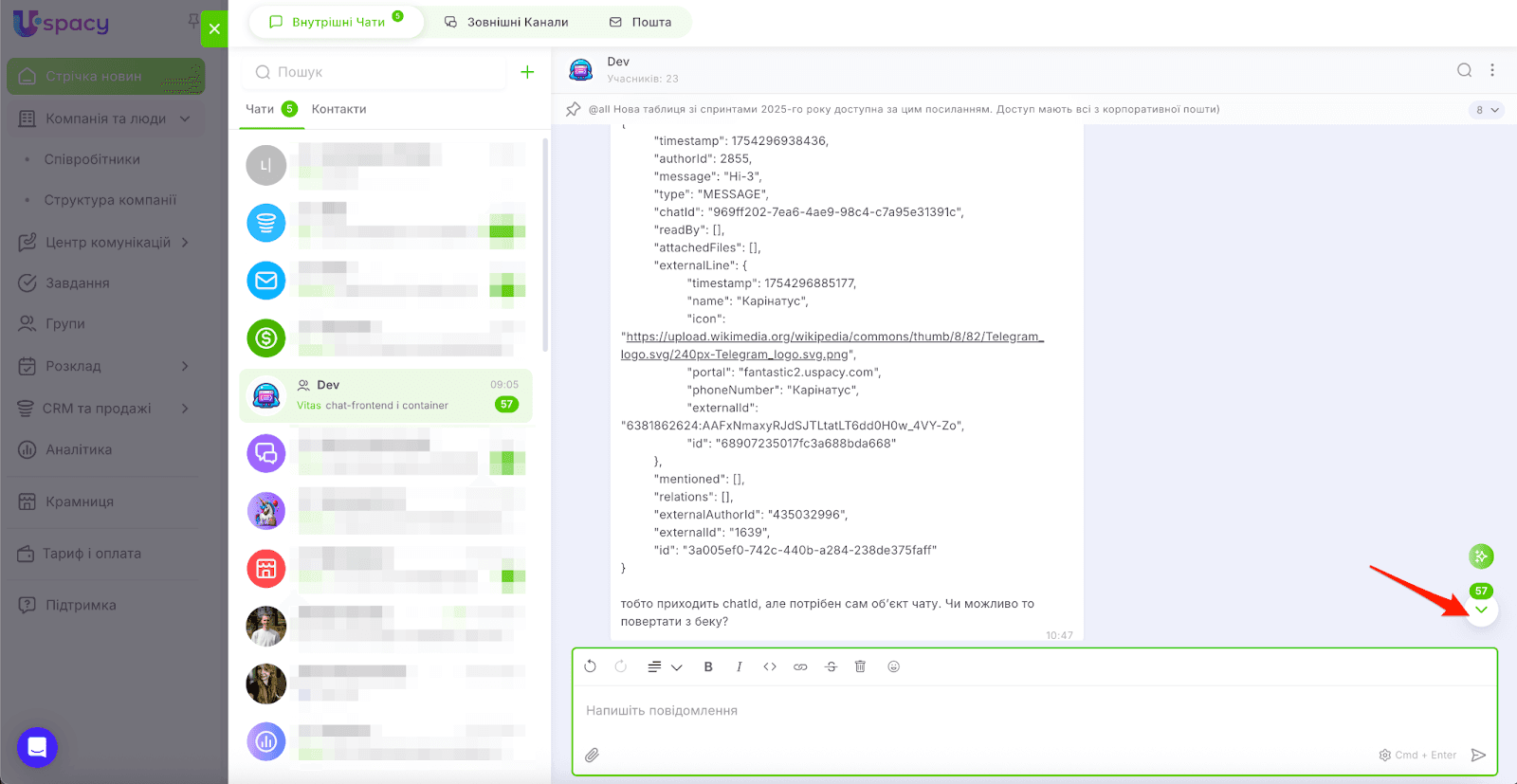Image resolution: width=1517 pixels, height=784 pixels.
Task: Open Структура компанії page
Action: tap(110, 200)
